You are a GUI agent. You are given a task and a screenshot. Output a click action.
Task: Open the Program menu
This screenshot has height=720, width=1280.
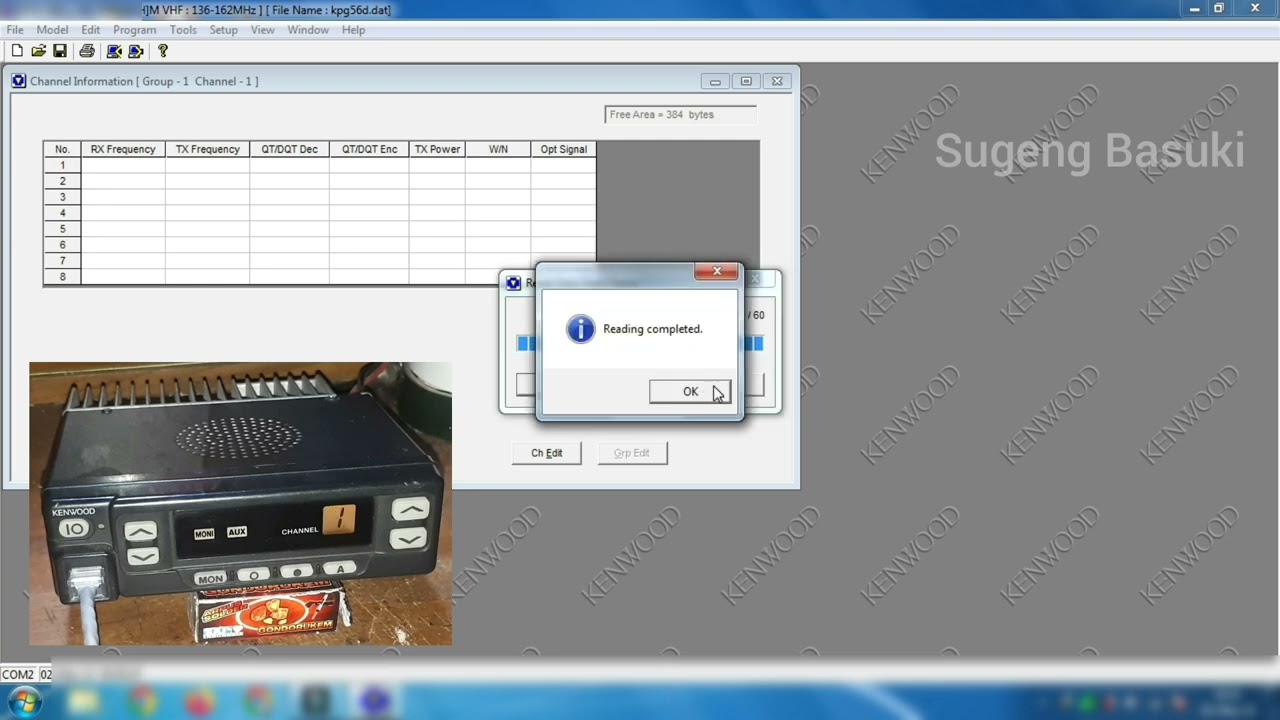(x=134, y=30)
